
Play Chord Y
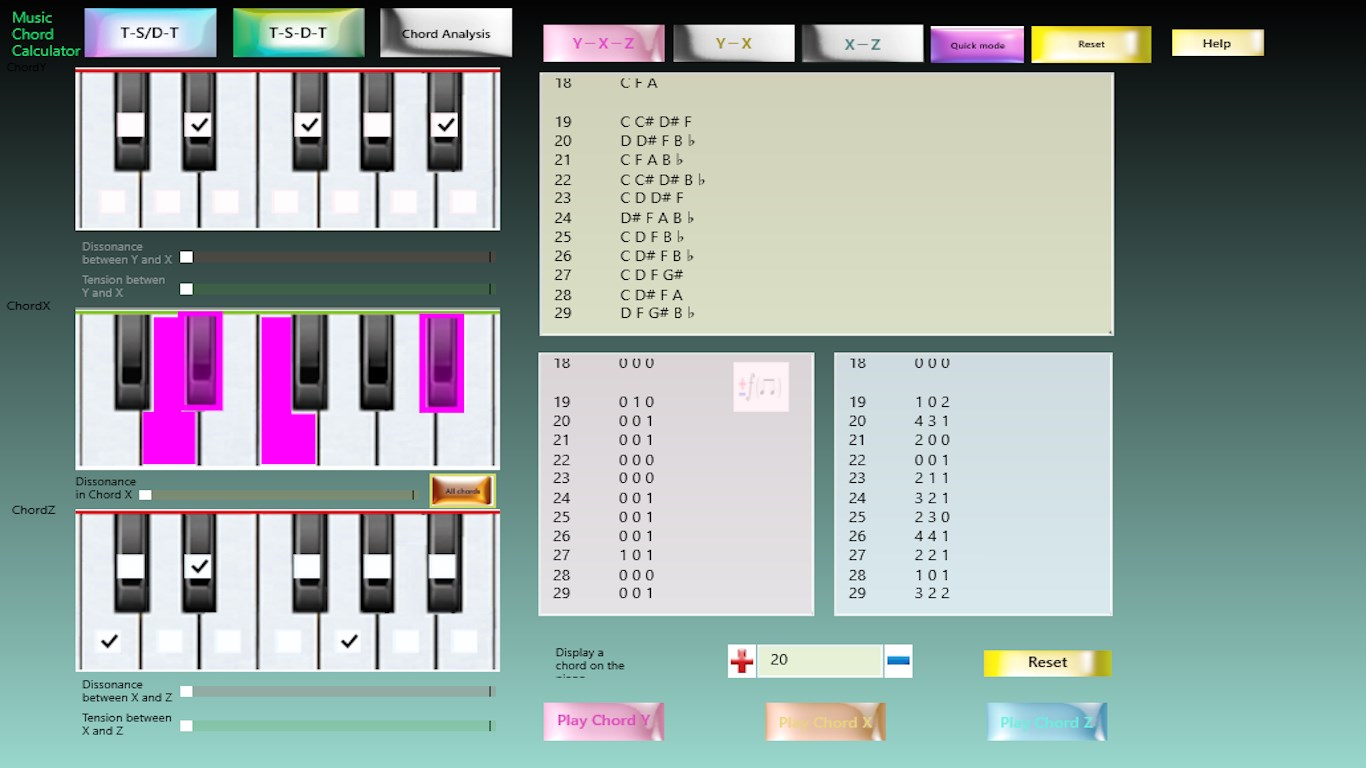604,721
